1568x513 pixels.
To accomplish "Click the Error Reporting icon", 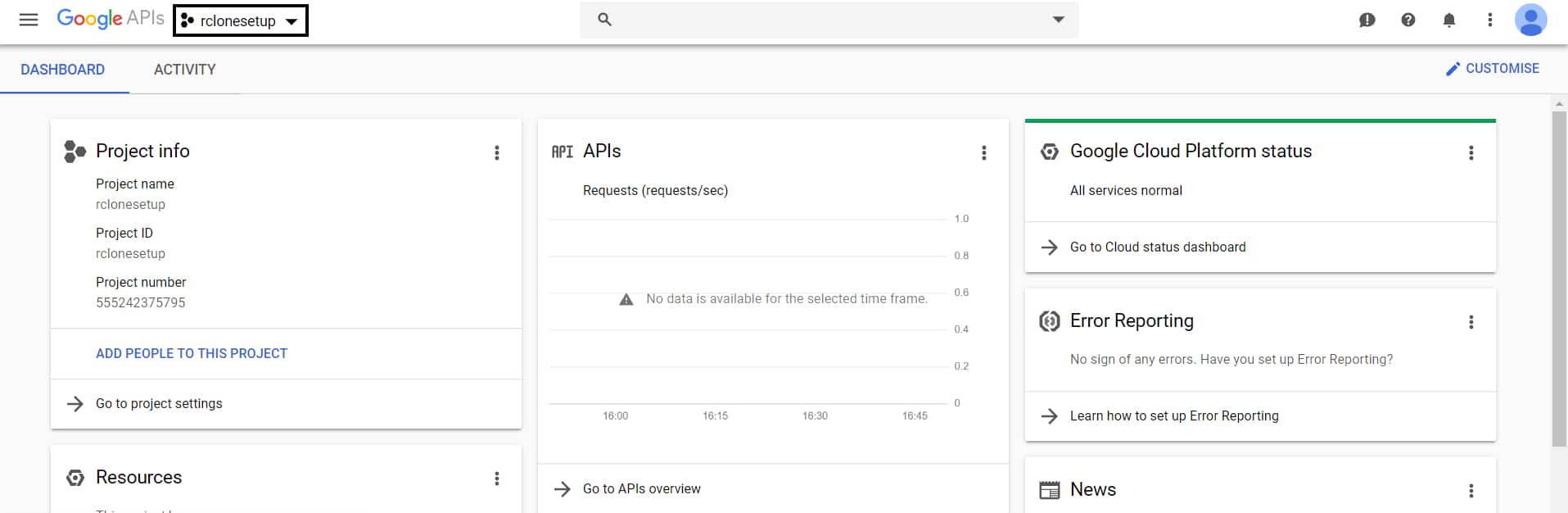I will [1049, 321].
